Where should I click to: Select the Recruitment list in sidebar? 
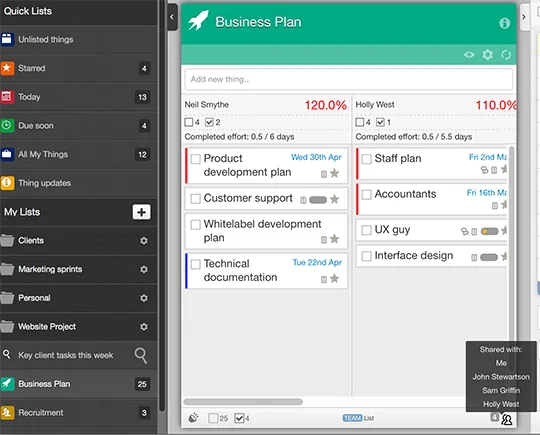pyautogui.click(x=79, y=413)
